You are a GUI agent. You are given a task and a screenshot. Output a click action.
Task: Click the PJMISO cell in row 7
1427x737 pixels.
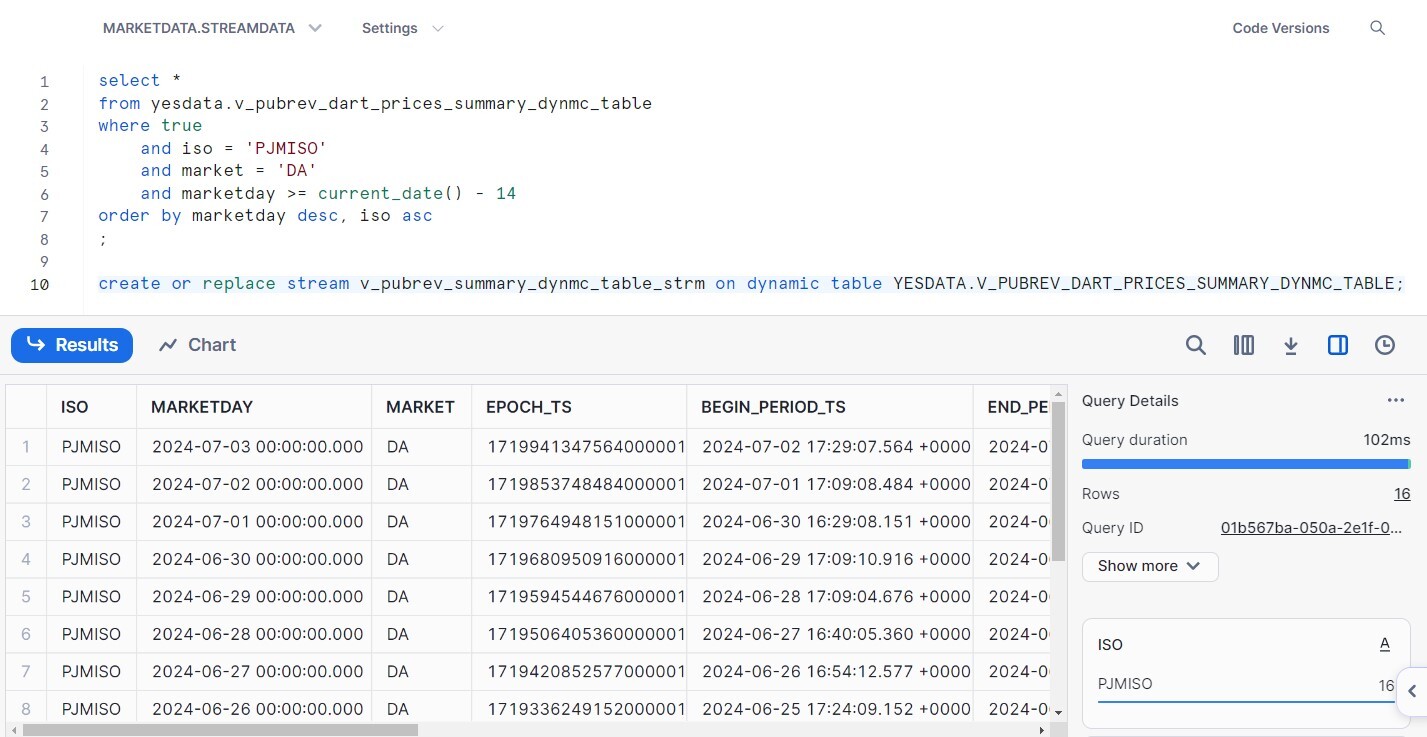[91, 672]
